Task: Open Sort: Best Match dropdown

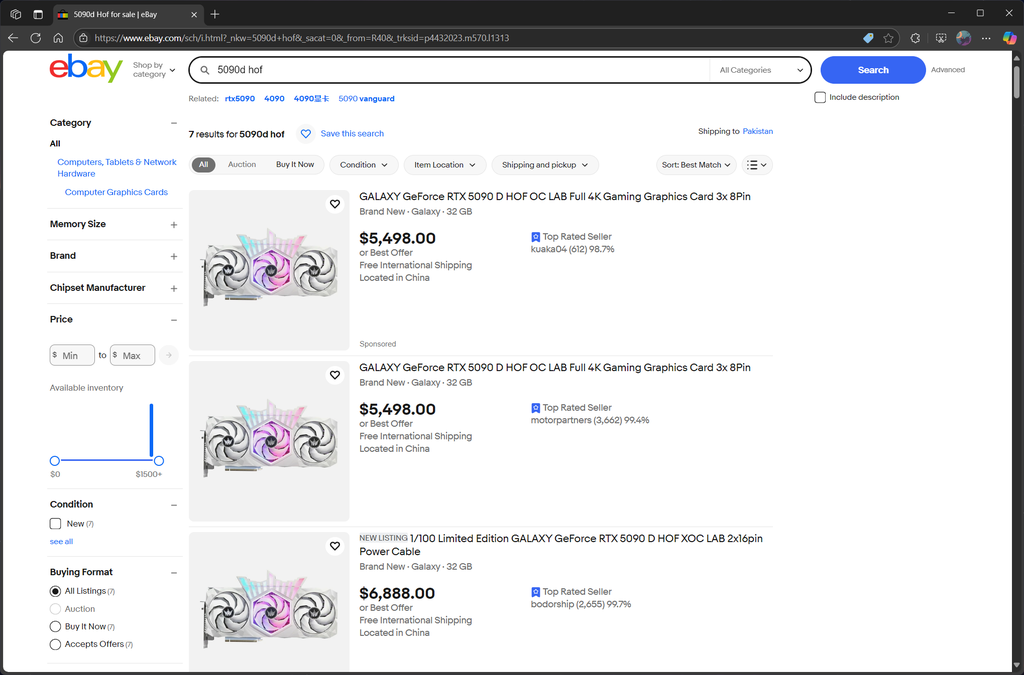Action: coord(696,165)
